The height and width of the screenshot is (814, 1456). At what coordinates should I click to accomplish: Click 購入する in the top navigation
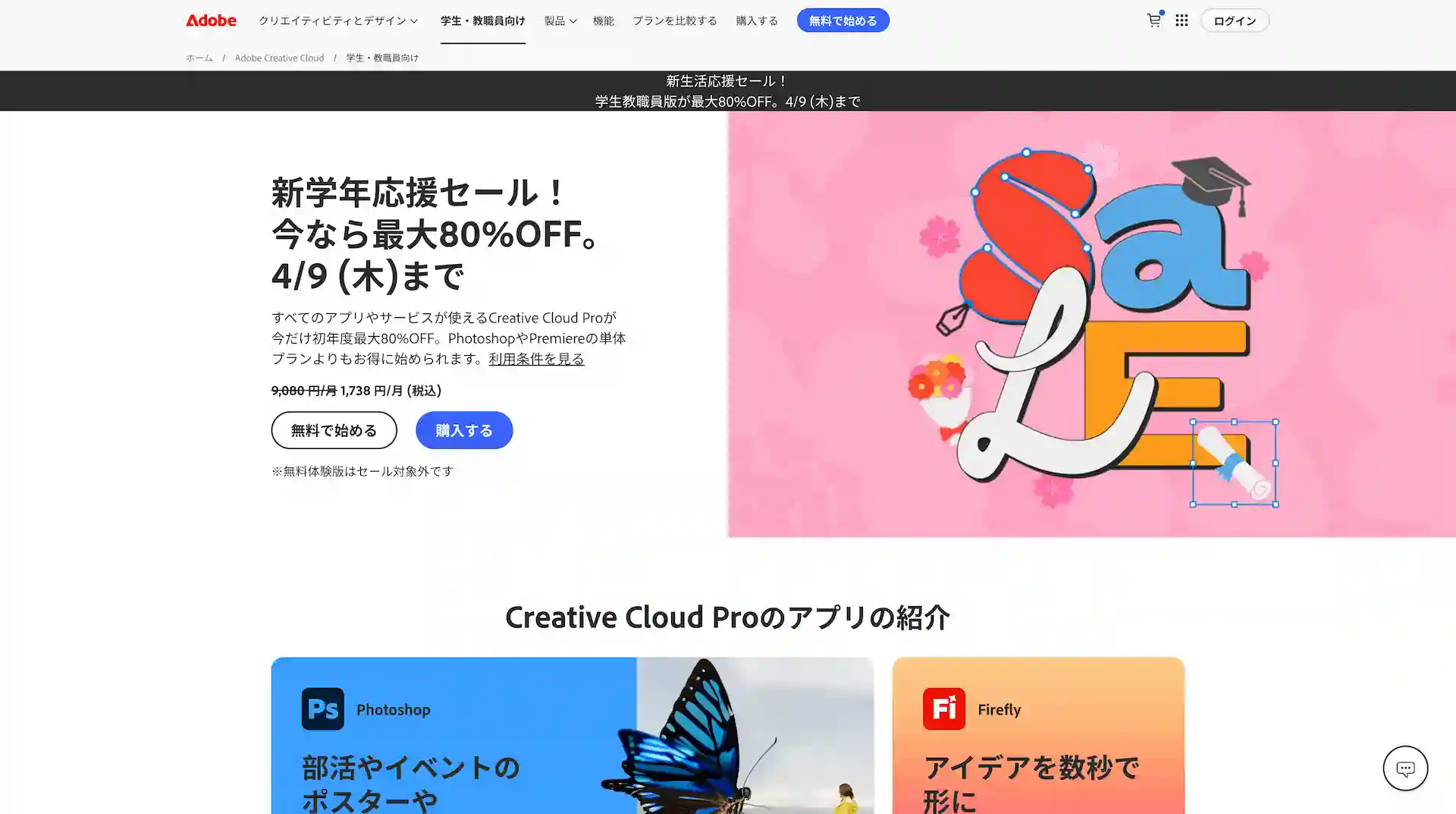click(x=757, y=20)
